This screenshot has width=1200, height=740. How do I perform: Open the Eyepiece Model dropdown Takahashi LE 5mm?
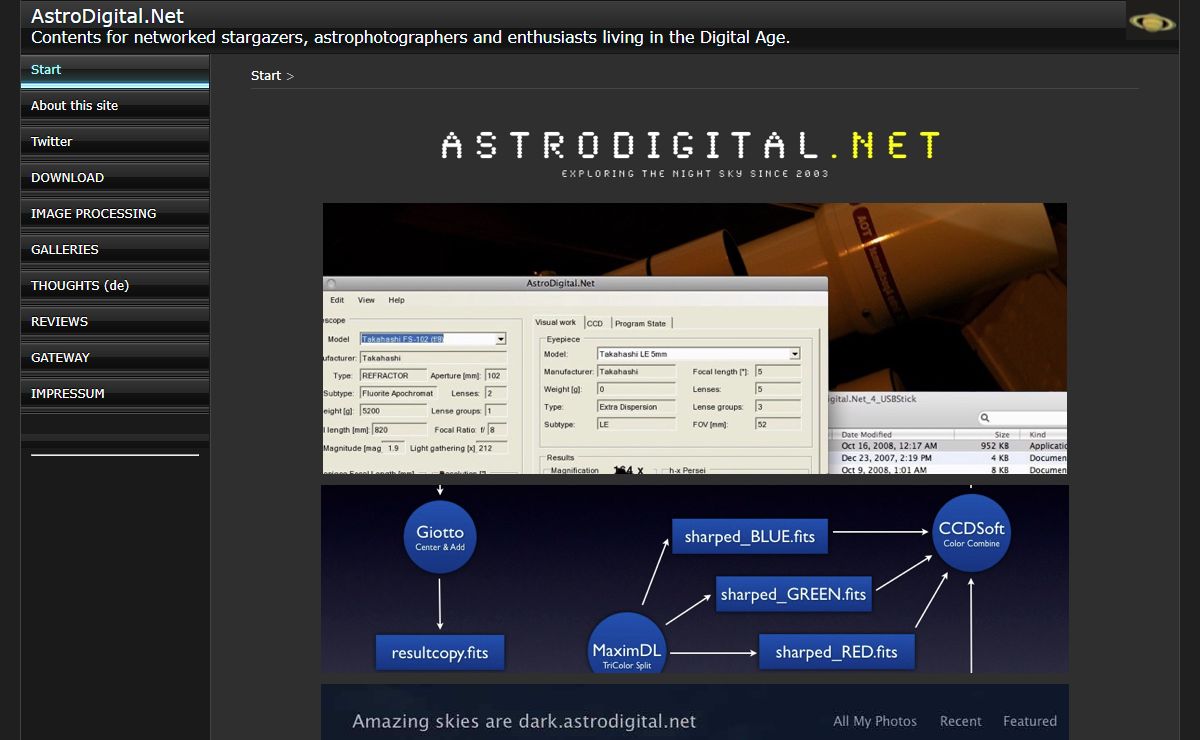coord(699,354)
